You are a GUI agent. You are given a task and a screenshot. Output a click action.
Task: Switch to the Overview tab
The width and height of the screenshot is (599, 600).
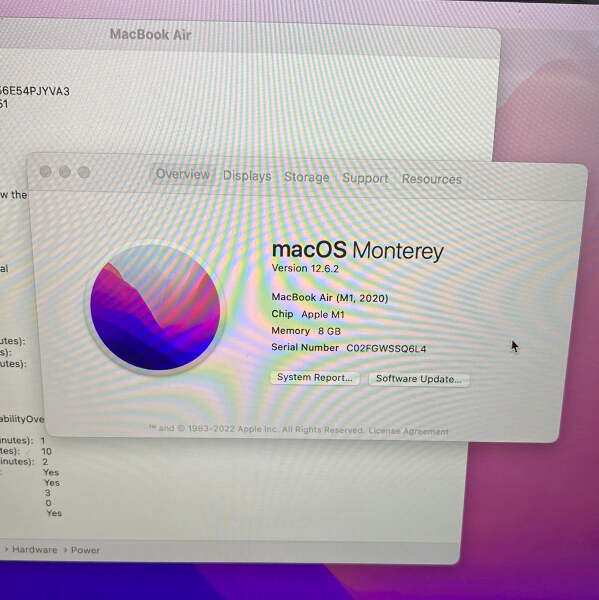click(183, 174)
